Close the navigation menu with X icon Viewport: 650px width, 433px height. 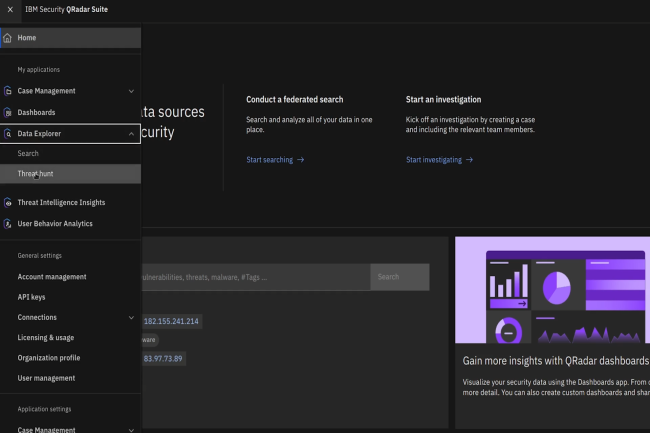[9, 9]
